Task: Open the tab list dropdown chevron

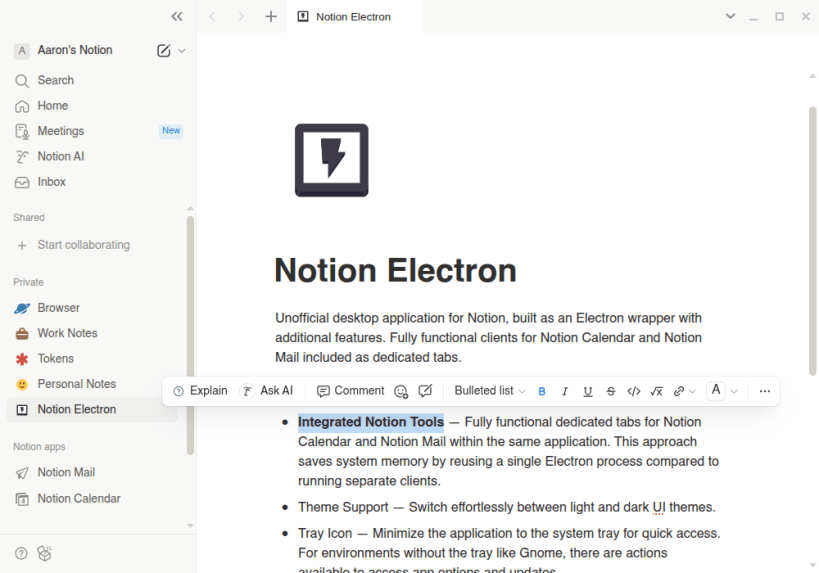Action: pos(730,17)
